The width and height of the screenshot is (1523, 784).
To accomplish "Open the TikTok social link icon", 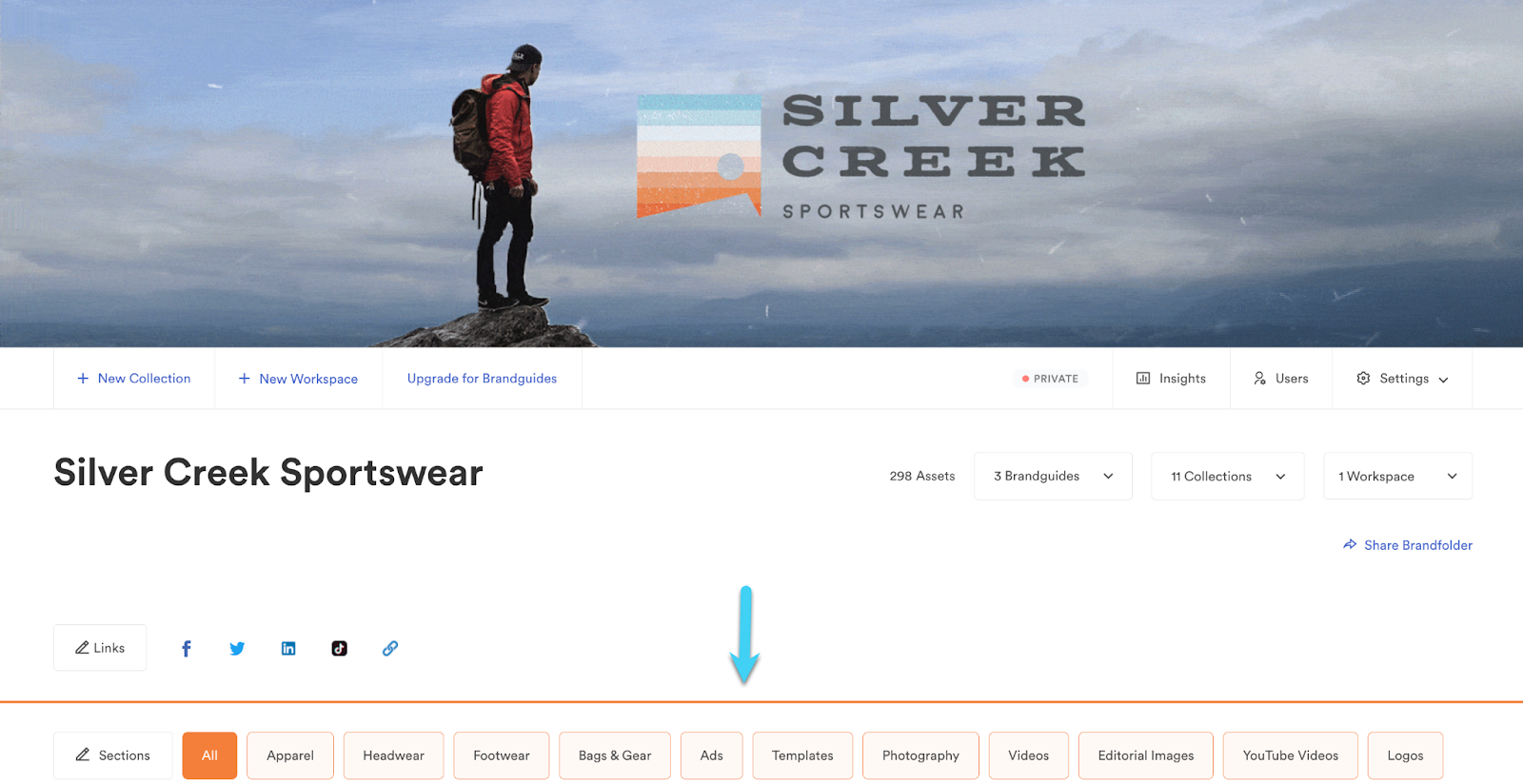I will pyautogui.click(x=340, y=649).
